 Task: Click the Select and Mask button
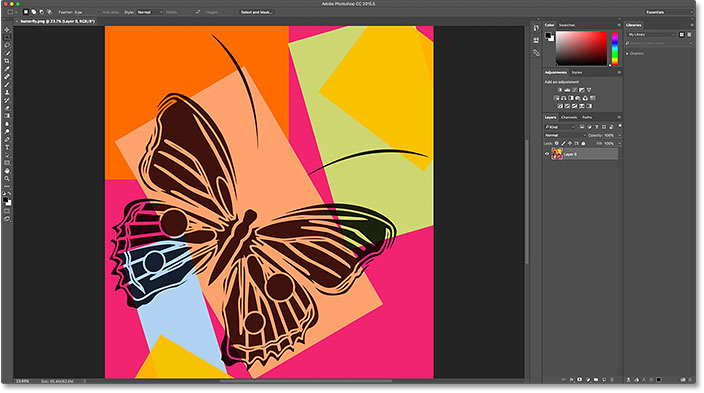(x=256, y=12)
